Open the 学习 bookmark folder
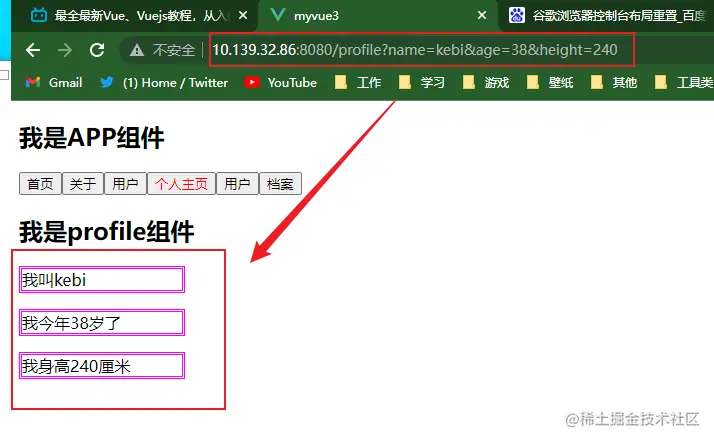Image resolution: width=714 pixels, height=442 pixels. pyautogui.click(x=422, y=82)
